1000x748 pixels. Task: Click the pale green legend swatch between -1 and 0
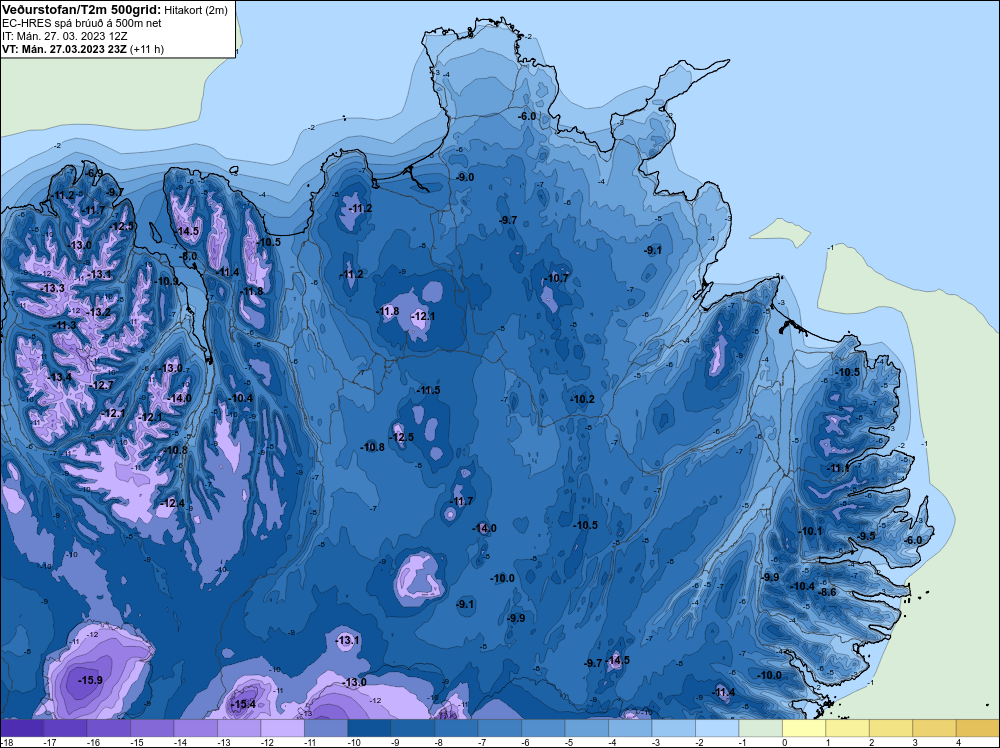click(x=760, y=728)
